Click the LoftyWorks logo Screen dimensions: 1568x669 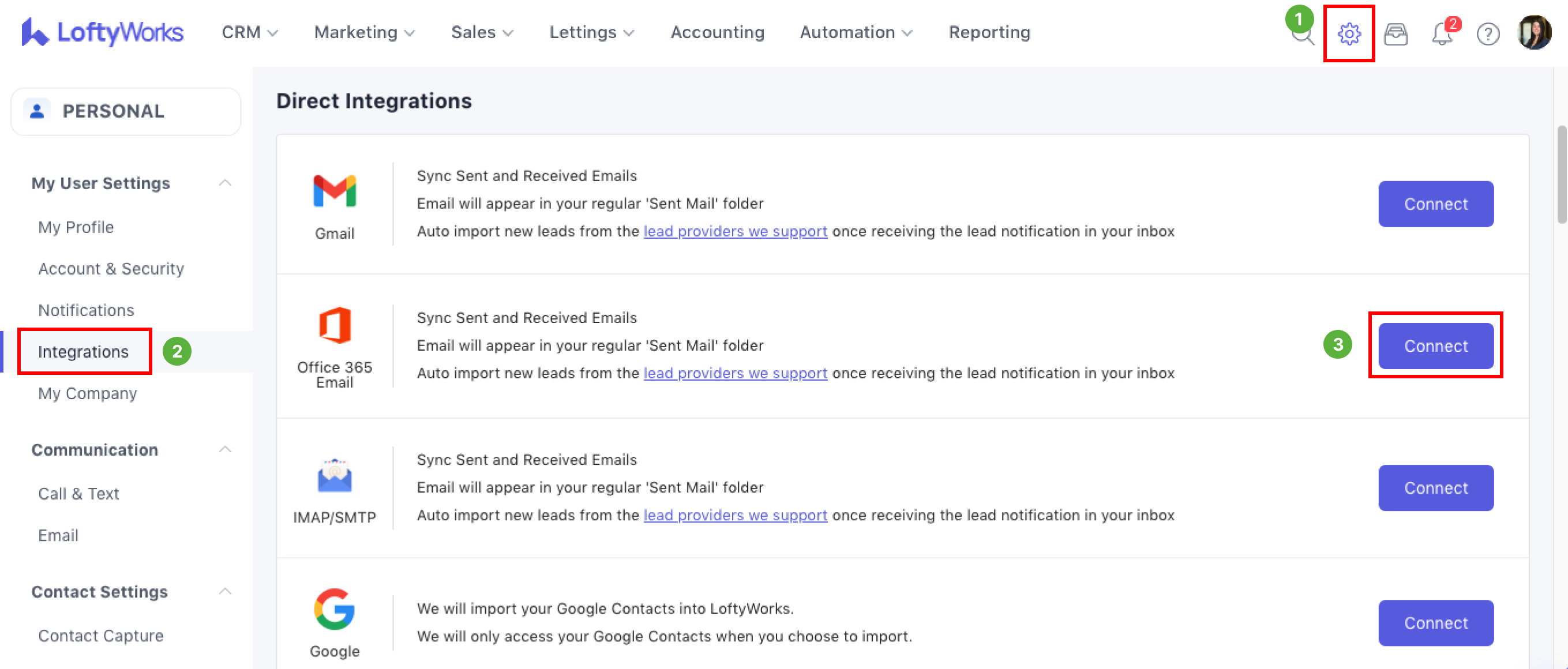pyautogui.click(x=102, y=32)
